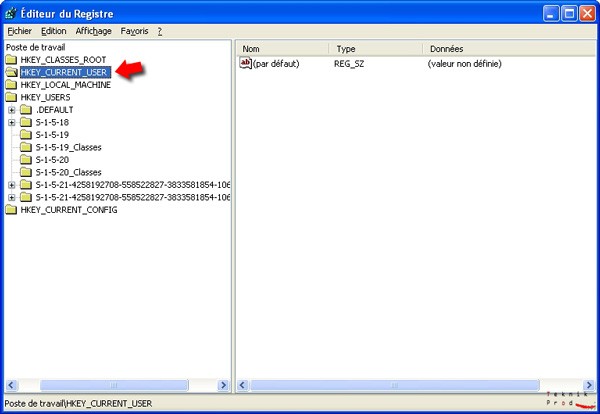Image resolution: width=600 pixels, height=414 pixels.
Task: Click the HKEY_USERS folder icon
Action: point(11,97)
